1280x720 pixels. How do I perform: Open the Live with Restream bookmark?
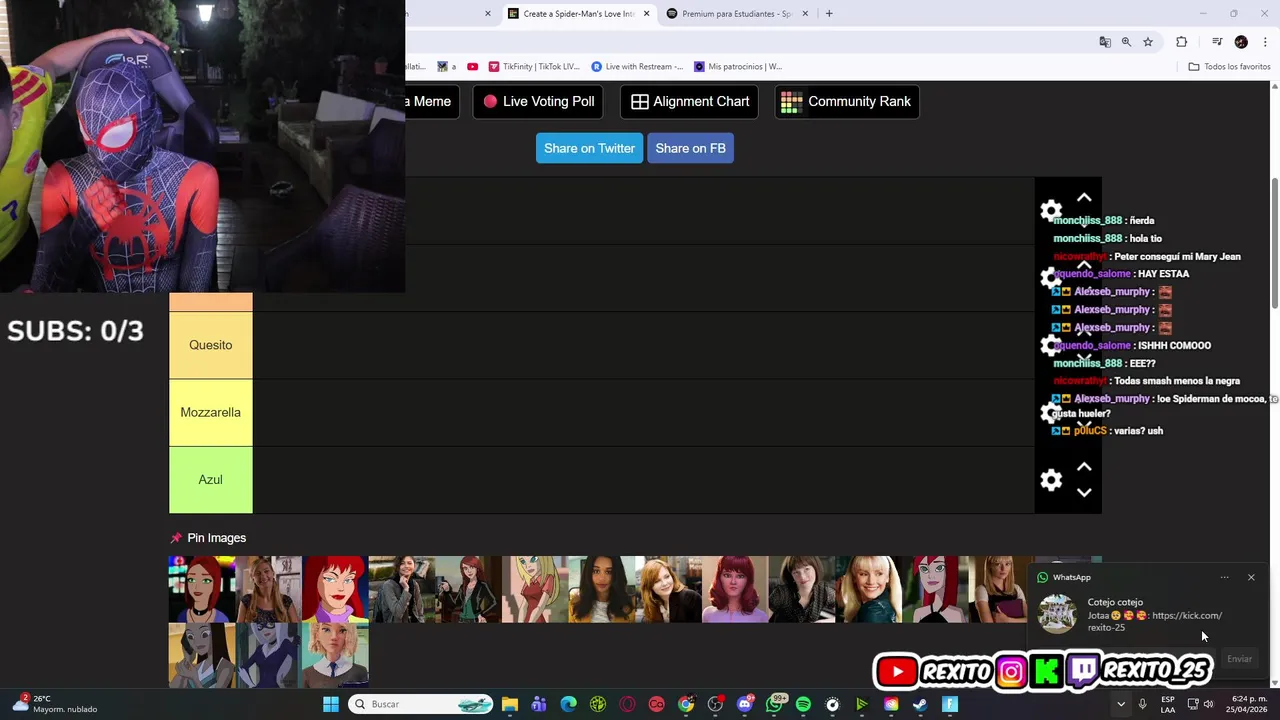click(637, 67)
